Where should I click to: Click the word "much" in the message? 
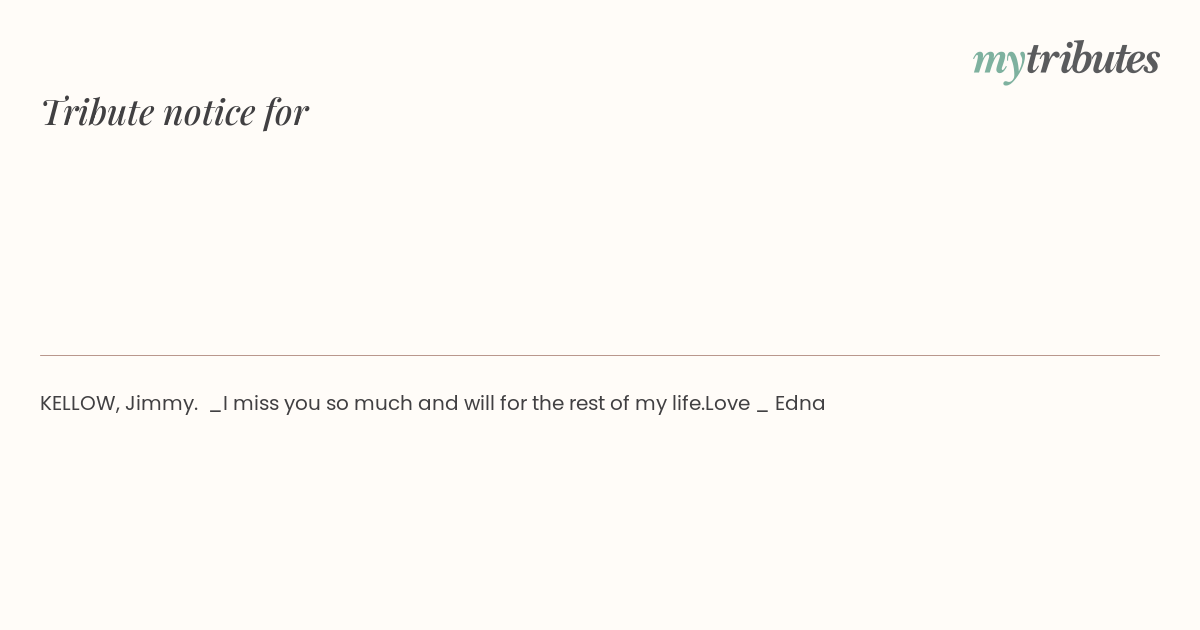(x=380, y=404)
